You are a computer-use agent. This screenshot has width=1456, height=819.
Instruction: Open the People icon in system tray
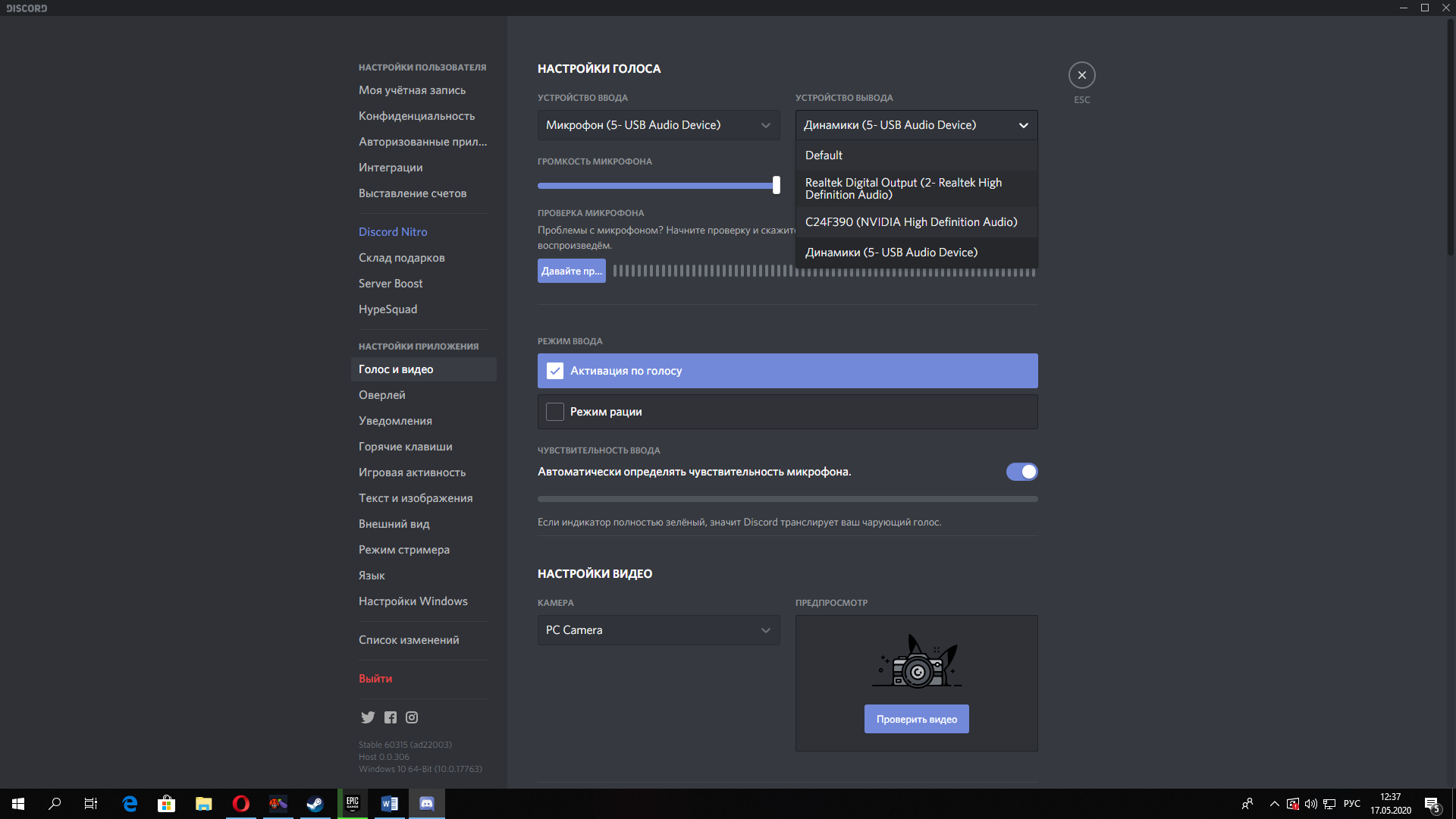(1247, 804)
